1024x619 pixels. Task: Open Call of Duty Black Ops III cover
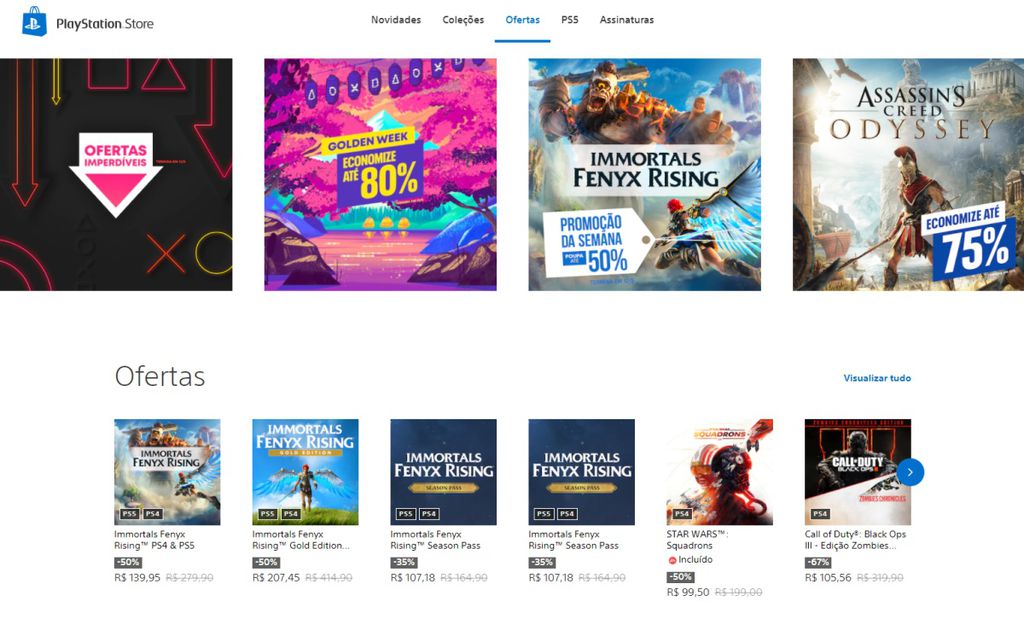tap(857, 472)
